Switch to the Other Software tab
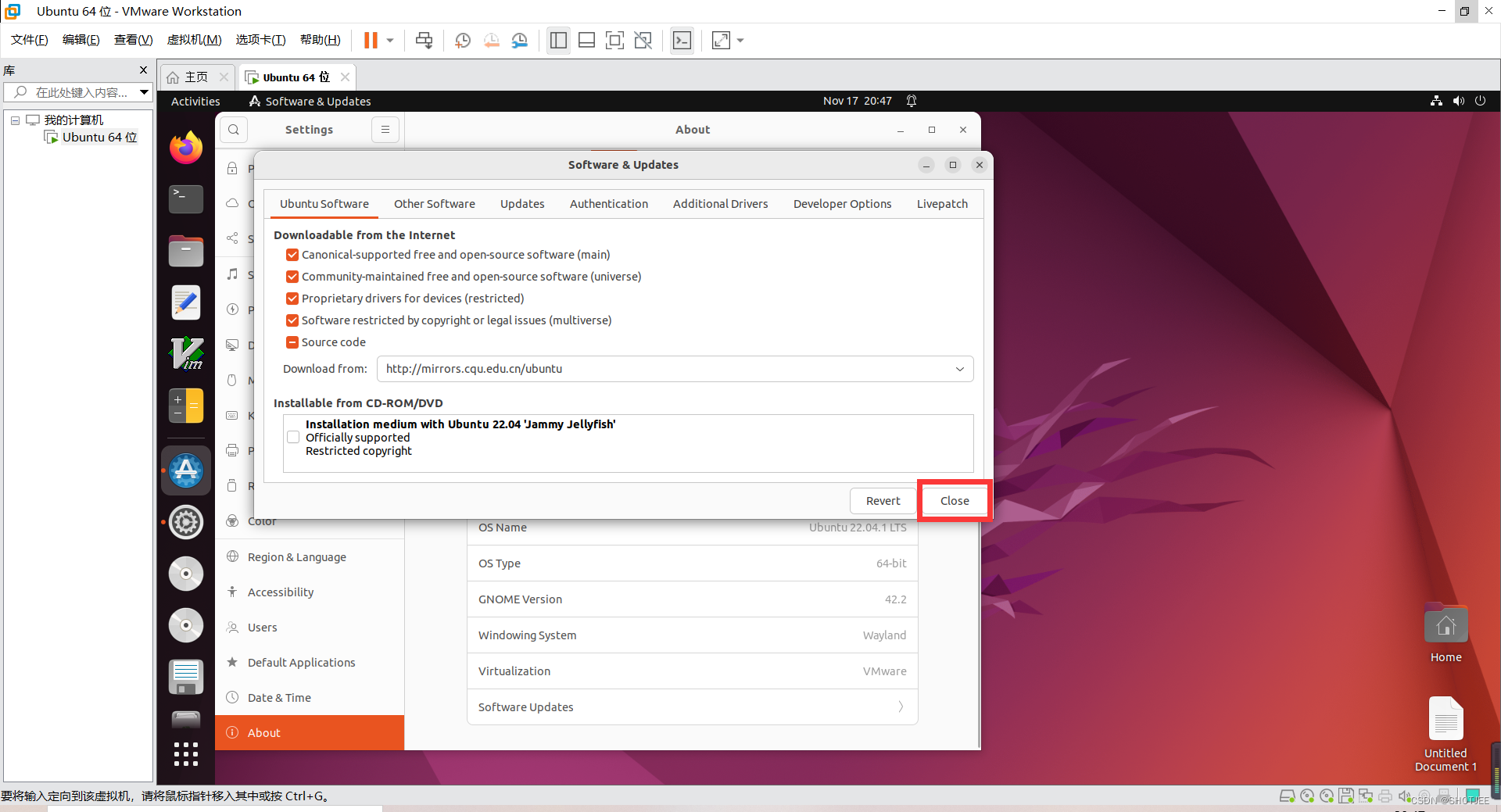Image resolution: width=1501 pixels, height=812 pixels. [x=434, y=204]
